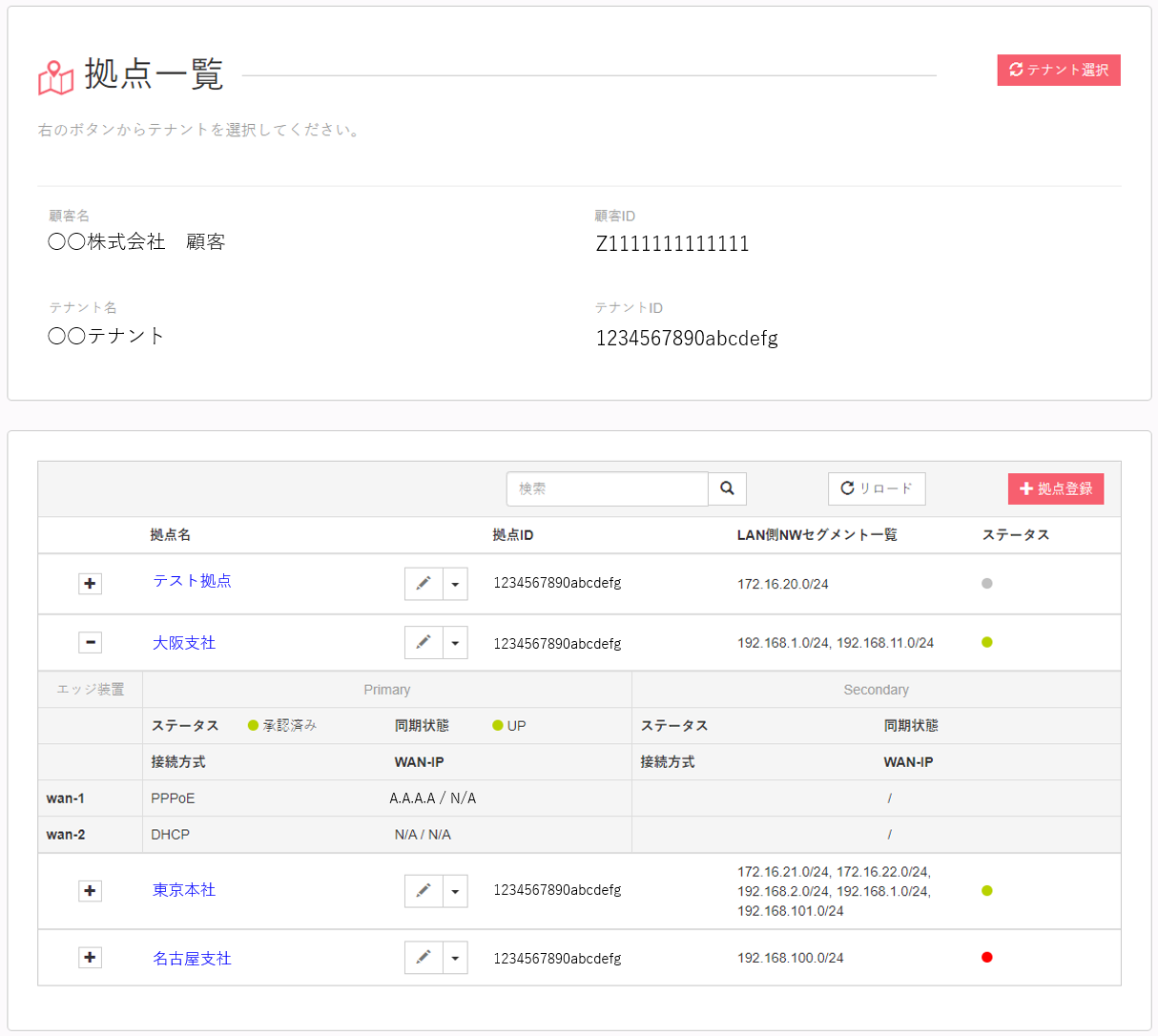Click the pencil edit icon for 東京本社

pos(424,891)
